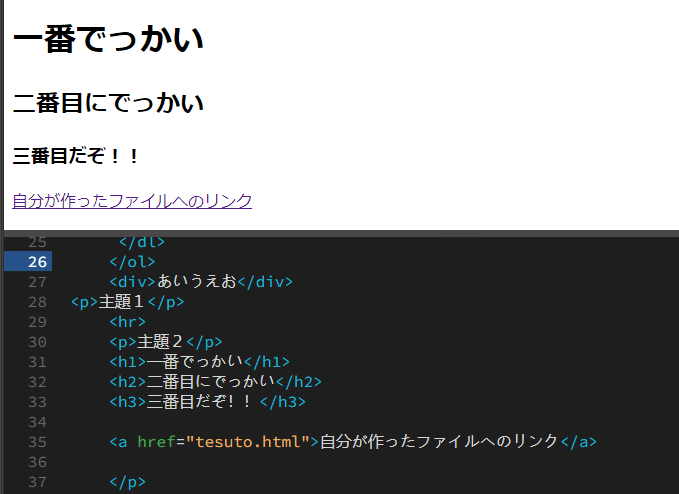Select line number 32 in the gutter

37,382
